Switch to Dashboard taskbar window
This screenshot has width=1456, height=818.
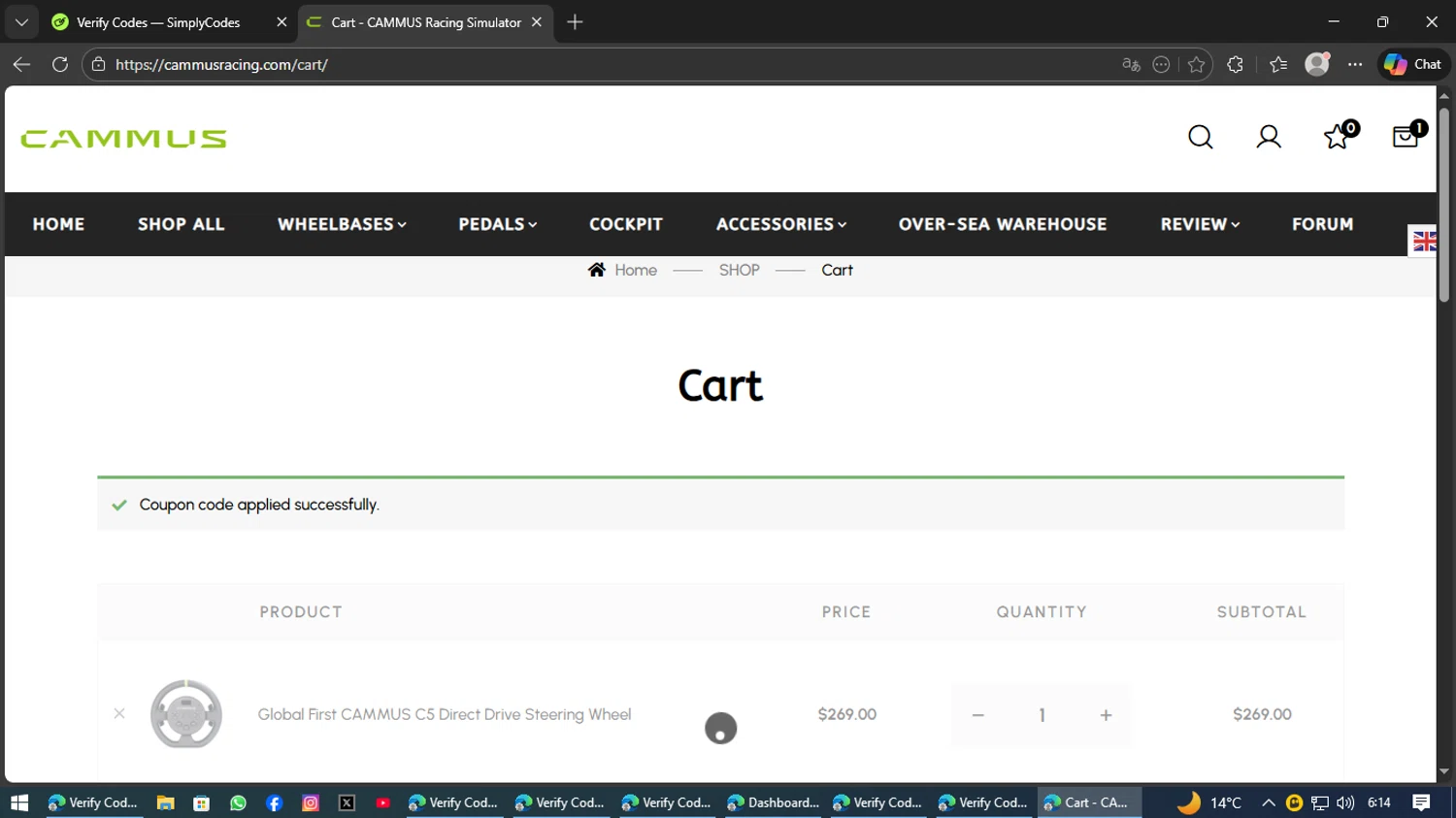[x=774, y=802]
